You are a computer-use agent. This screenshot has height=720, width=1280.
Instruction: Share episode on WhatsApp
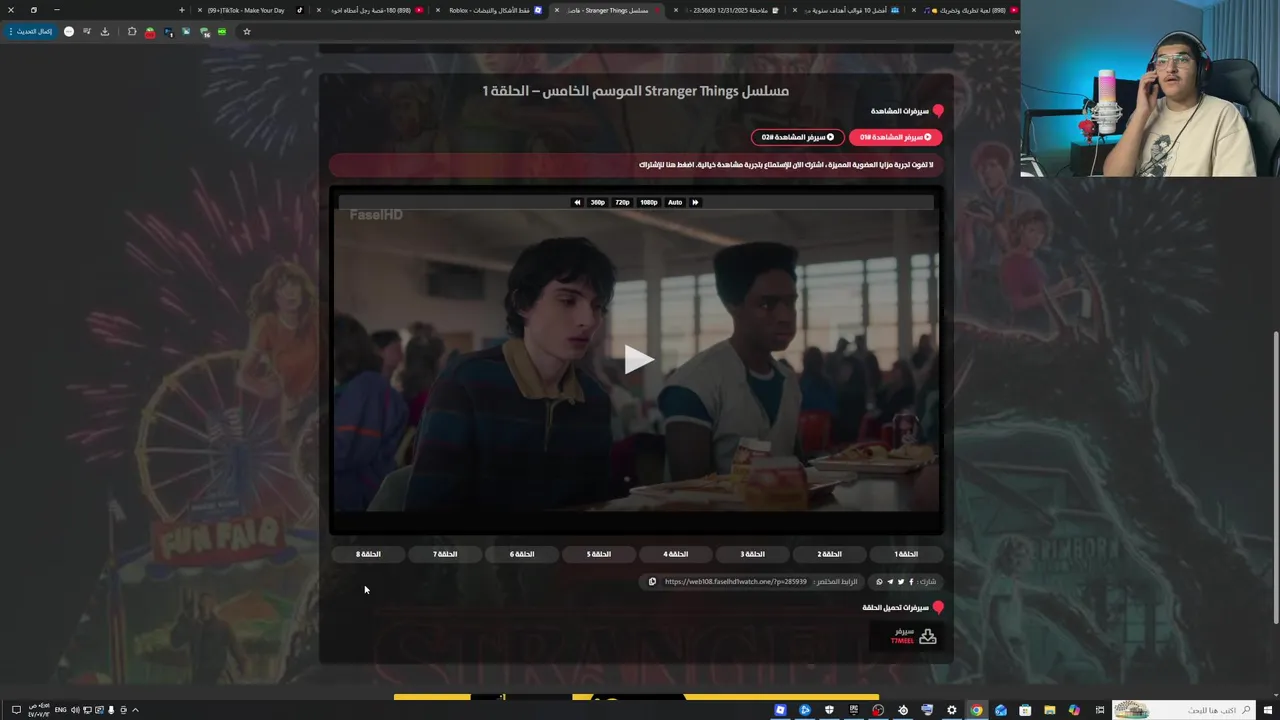[x=879, y=581]
